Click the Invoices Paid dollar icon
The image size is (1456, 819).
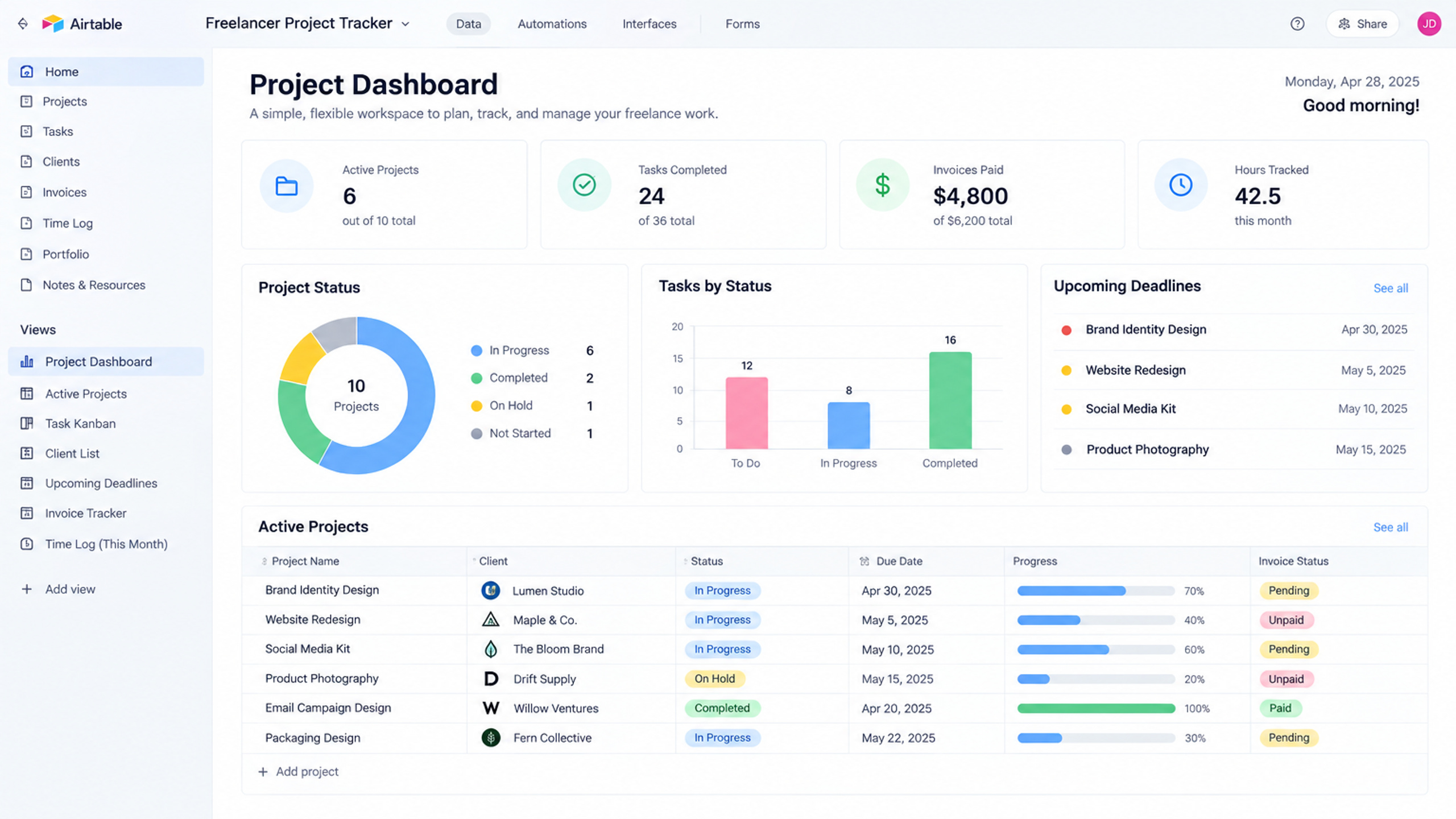[883, 185]
